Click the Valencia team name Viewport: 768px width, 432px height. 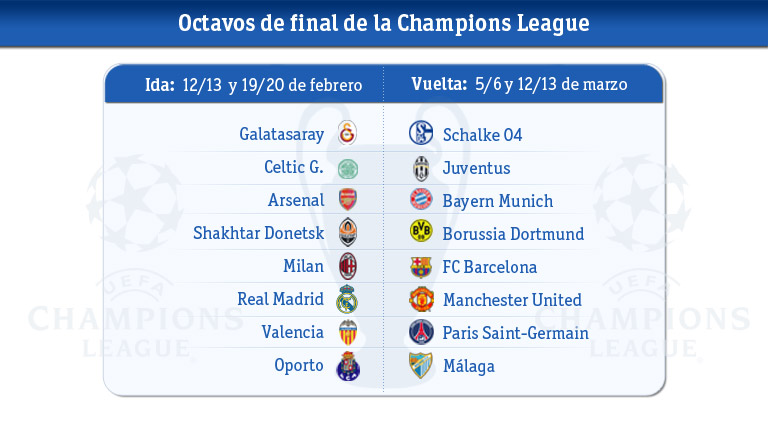(x=292, y=332)
